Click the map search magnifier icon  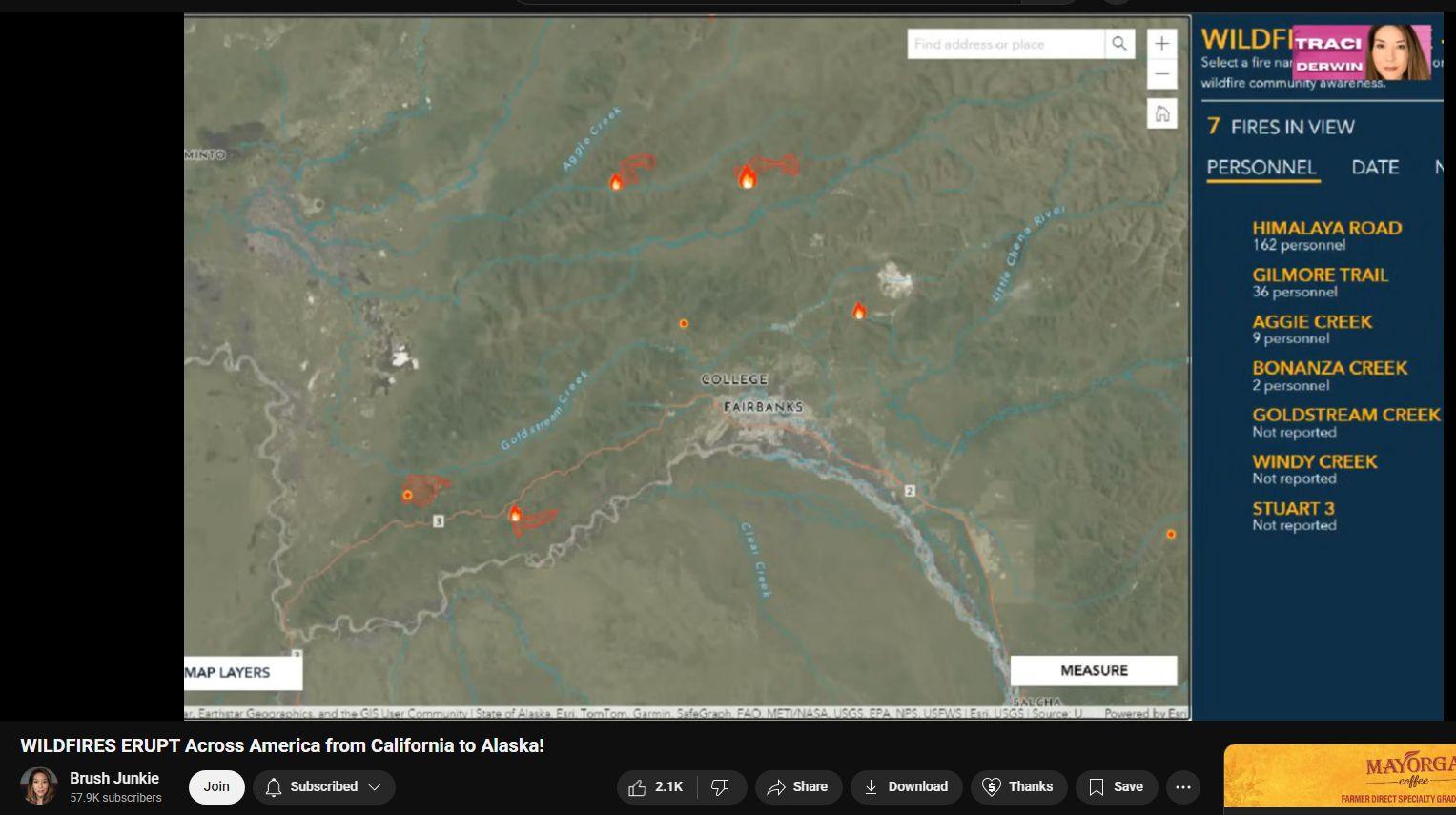tap(1119, 44)
